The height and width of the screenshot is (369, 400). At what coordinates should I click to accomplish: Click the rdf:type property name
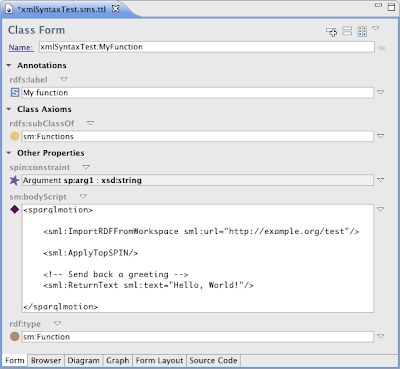click(x=25, y=324)
